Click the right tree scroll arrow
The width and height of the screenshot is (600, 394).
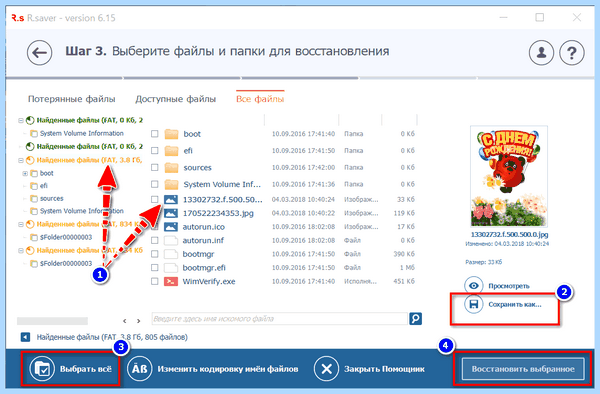139,321
